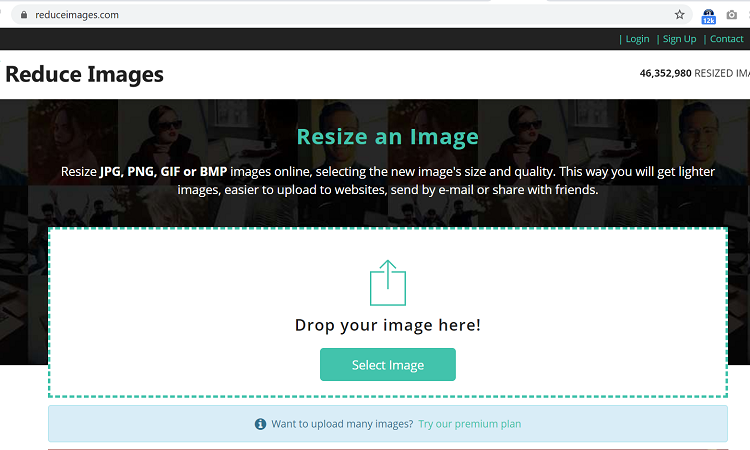Click the info icon beside upload message
The width and height of the screenshot is (750, 450).
coord(260,424)
